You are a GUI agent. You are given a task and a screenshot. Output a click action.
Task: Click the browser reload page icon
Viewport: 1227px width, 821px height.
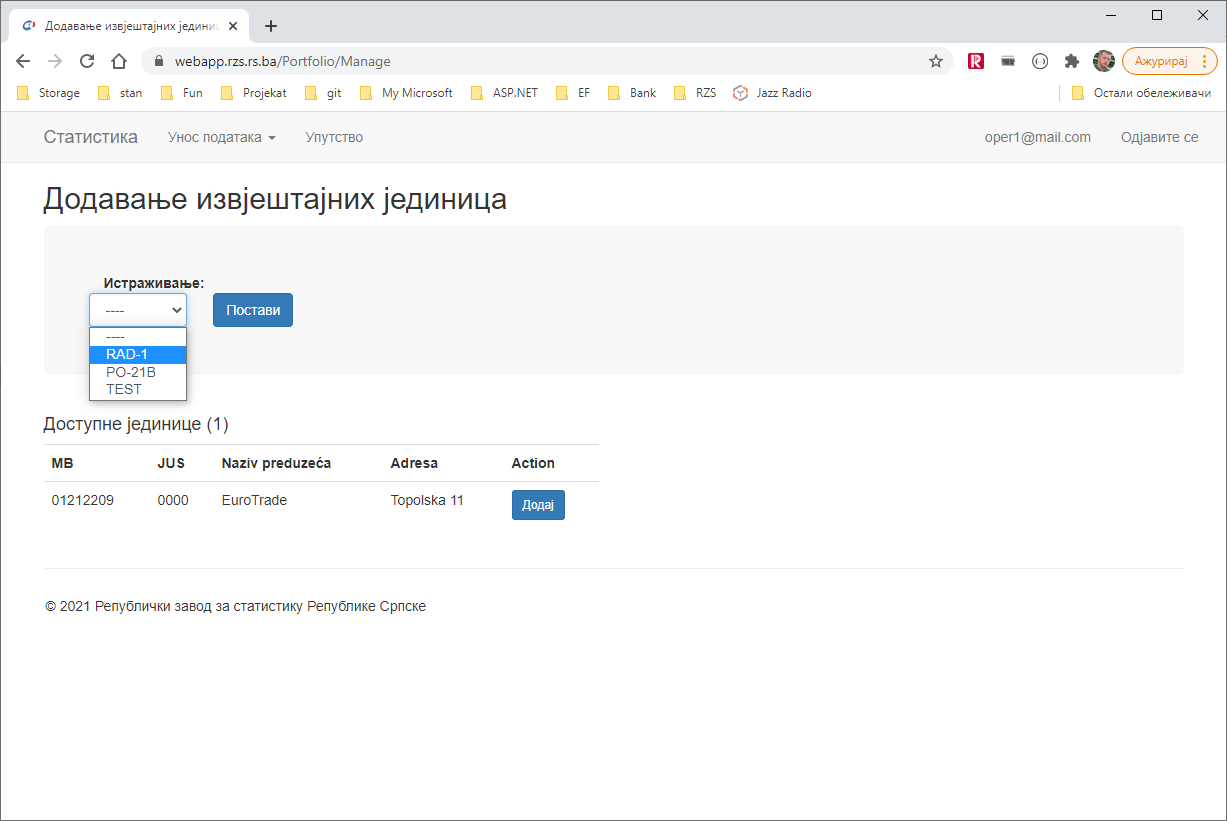[x=87, y=61]
